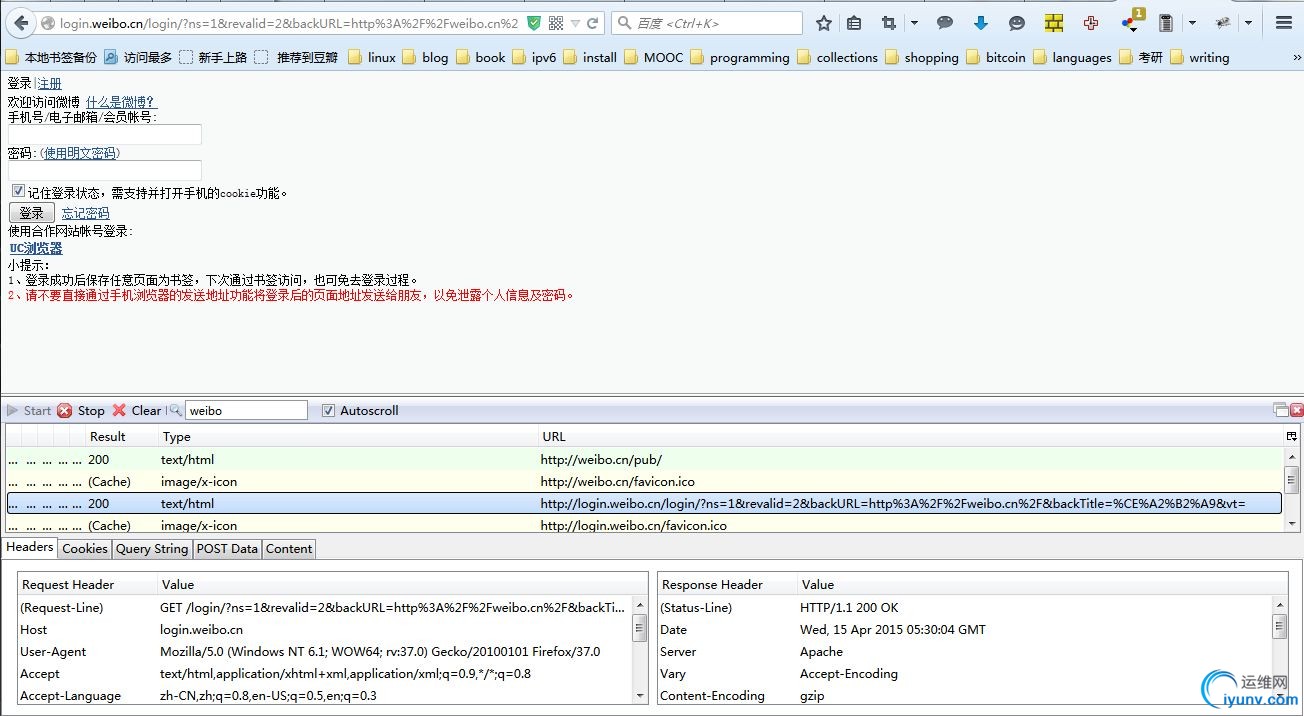
Task: Open the programming bookmarks folder
Action: [x=739, y=58]
